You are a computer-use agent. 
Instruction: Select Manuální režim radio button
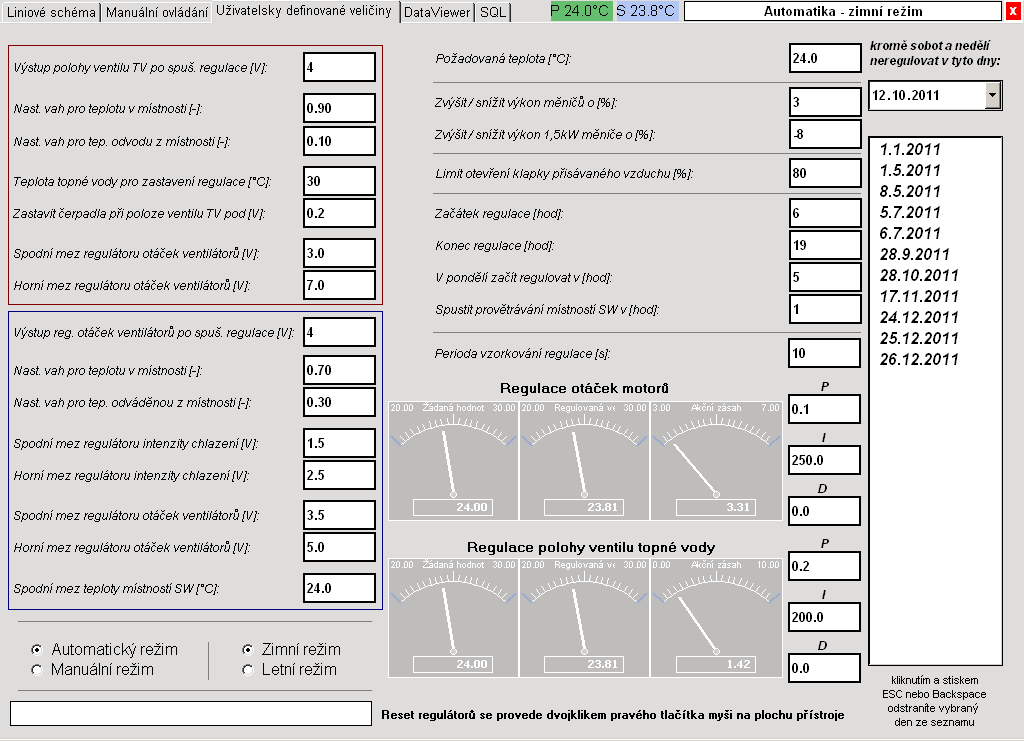(x=37, y=669)
